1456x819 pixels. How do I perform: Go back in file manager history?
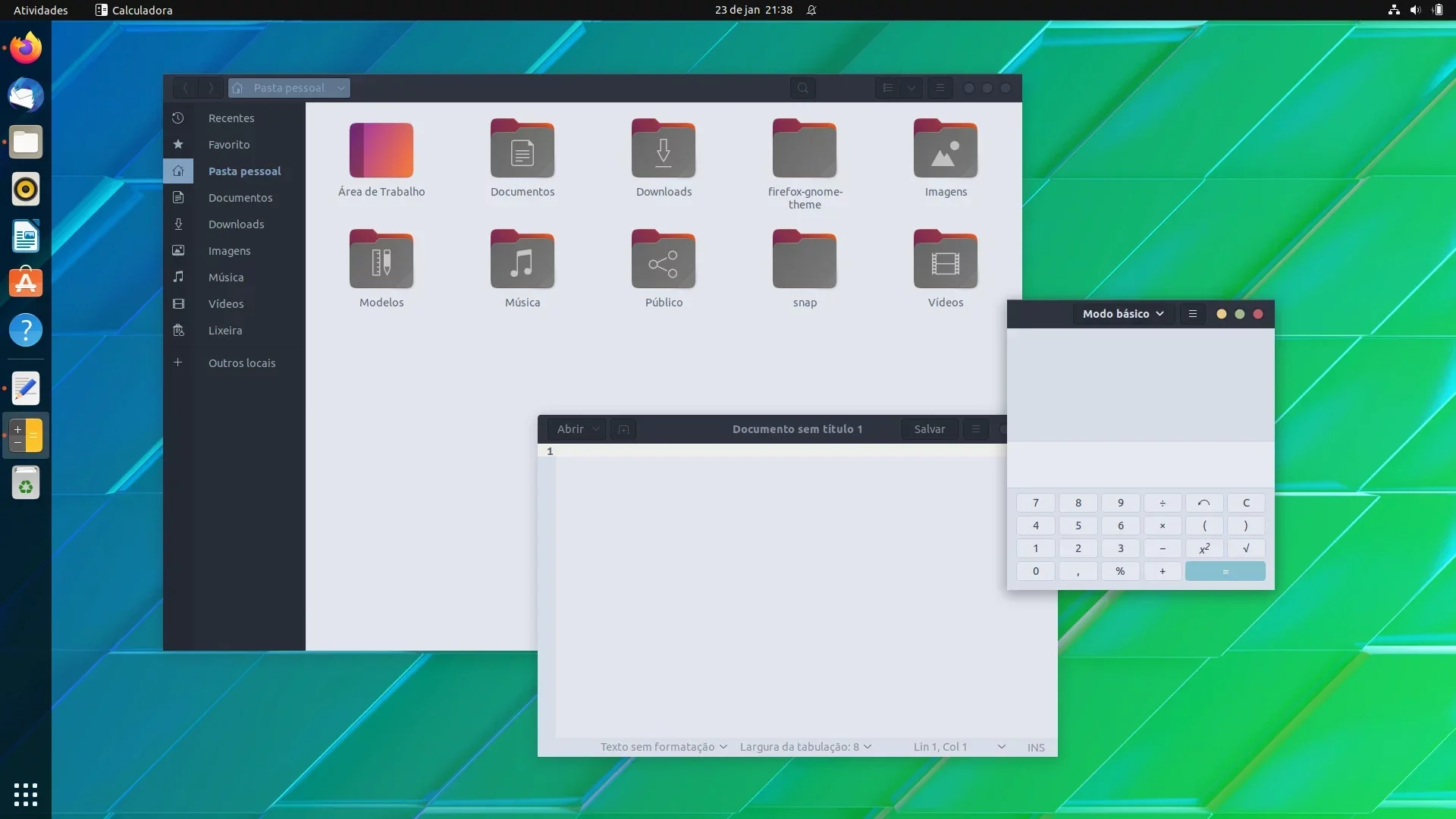click(185, 88)
